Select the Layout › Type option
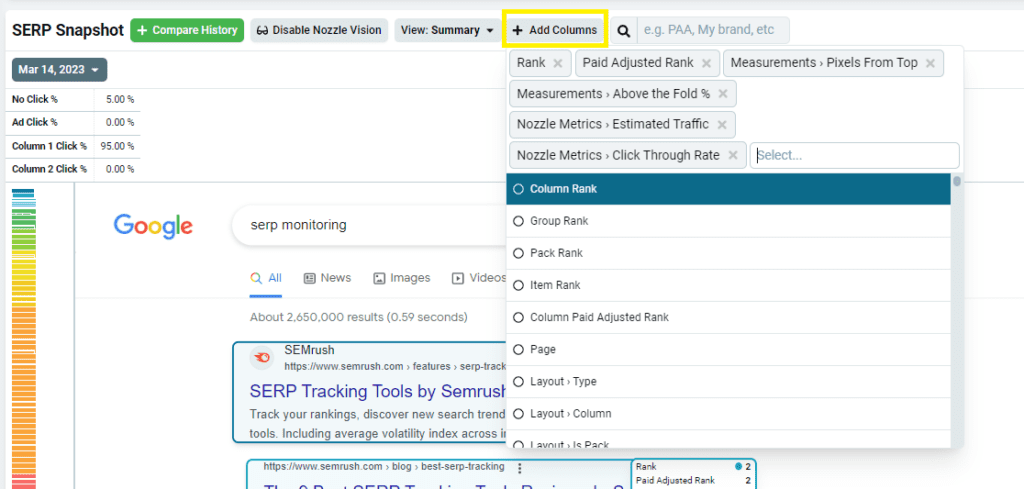1024x489 pixels. click(x=728, y=381)
